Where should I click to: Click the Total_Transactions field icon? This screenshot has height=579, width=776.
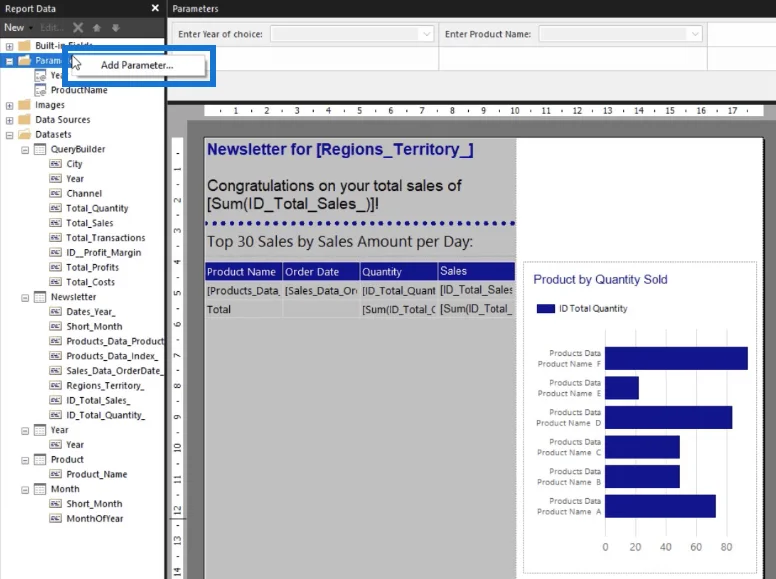55,238
